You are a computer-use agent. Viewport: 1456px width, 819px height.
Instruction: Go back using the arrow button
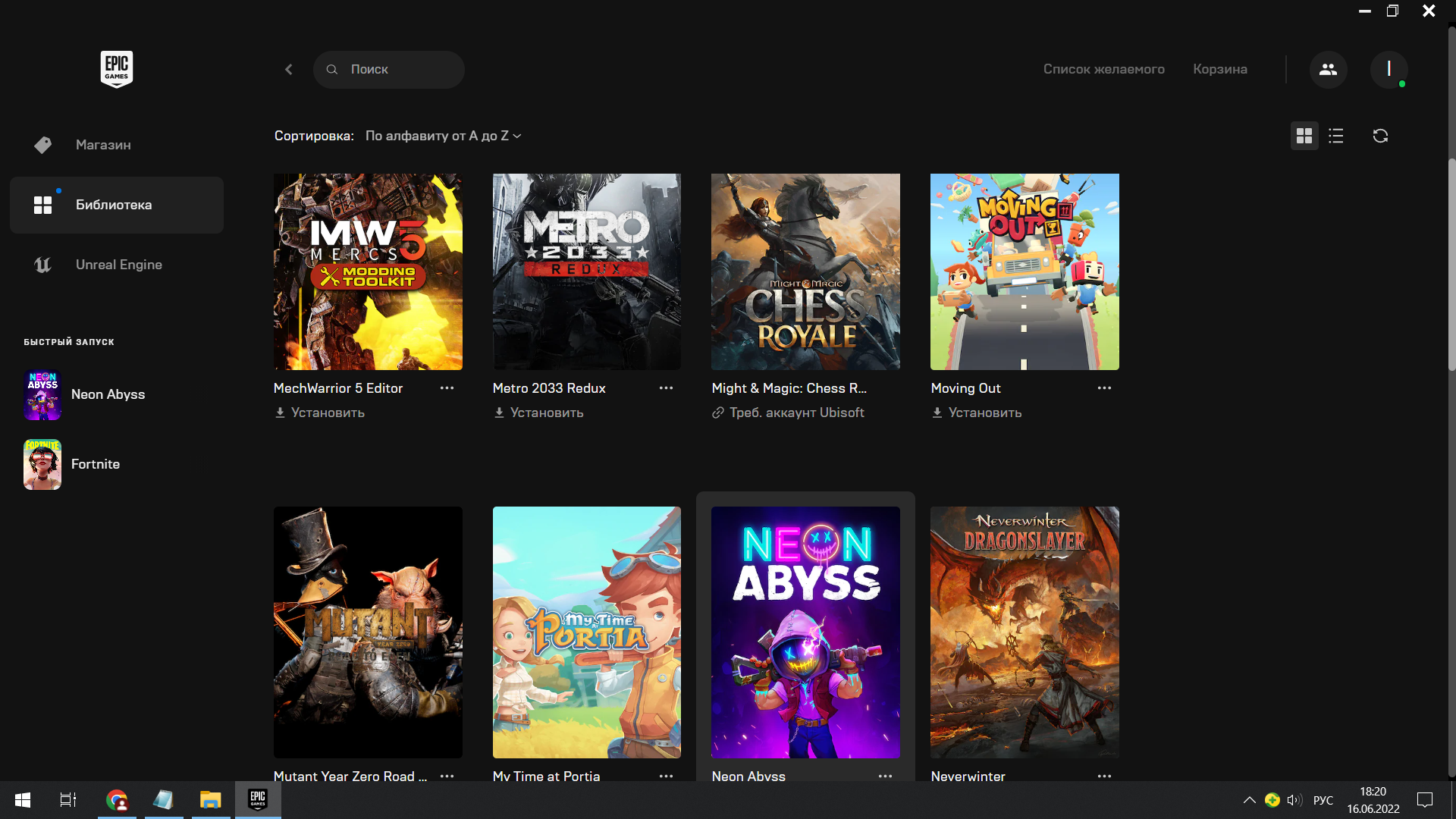[x=289, y=70]
